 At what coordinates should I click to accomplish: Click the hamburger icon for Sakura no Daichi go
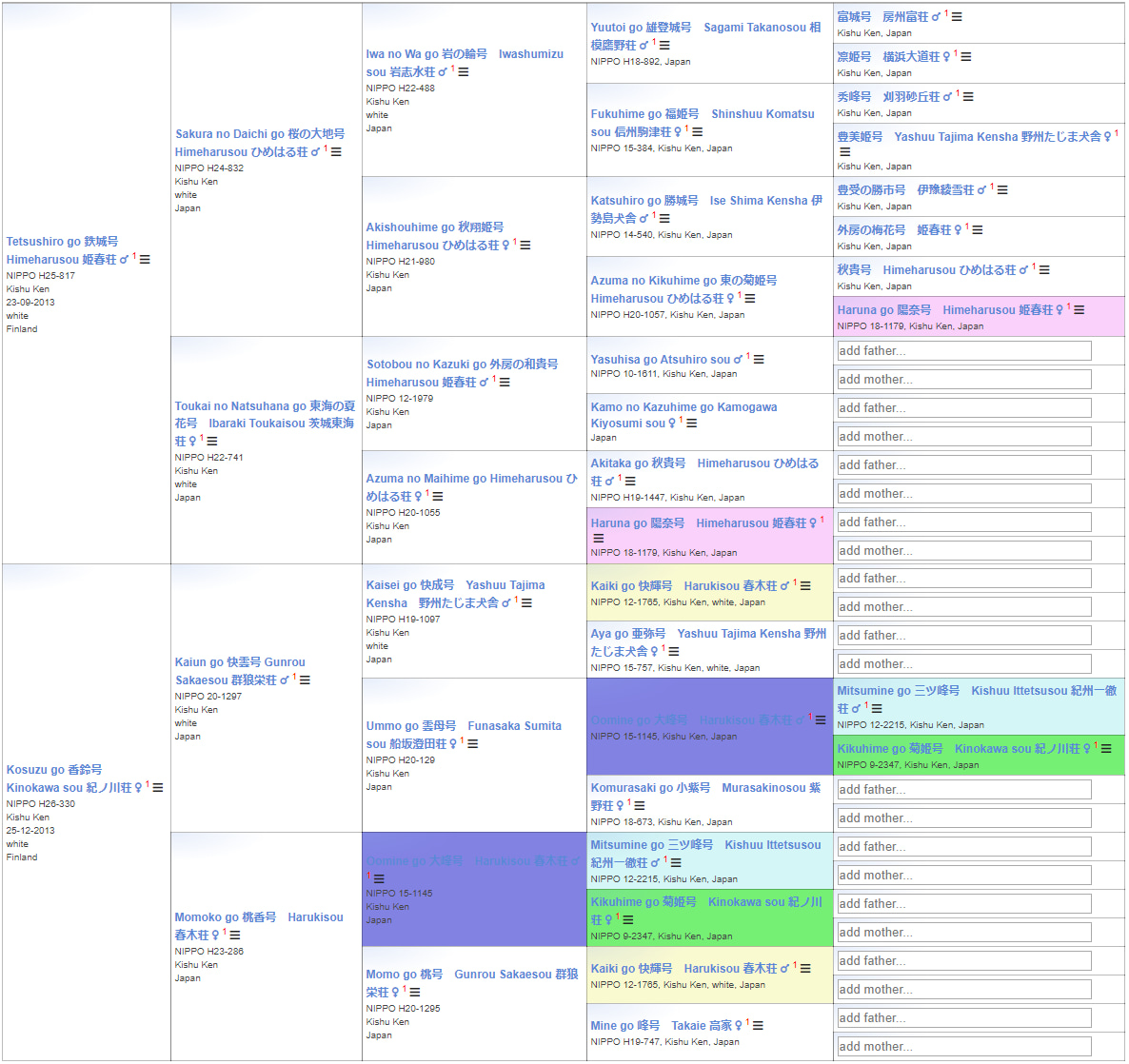click(336, 152)
